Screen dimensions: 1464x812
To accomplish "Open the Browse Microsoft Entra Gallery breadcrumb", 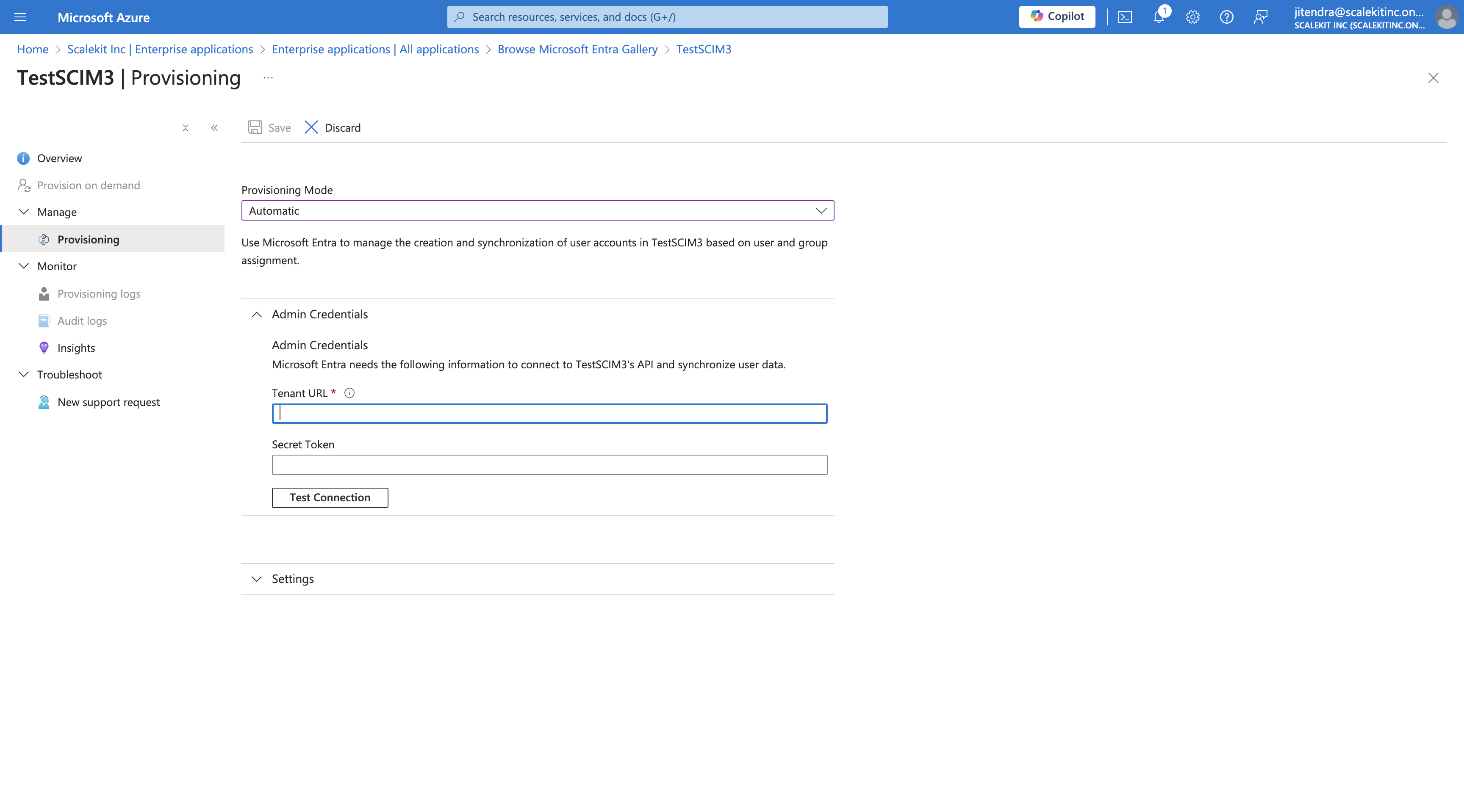I will tap(577, 49).
